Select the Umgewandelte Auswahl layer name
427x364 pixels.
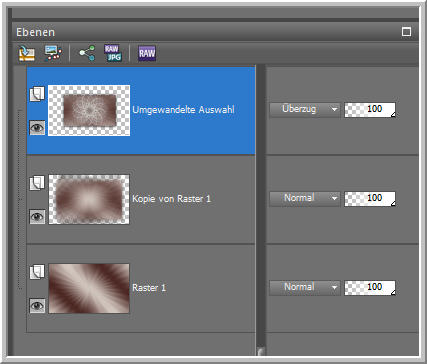point(183,110)
